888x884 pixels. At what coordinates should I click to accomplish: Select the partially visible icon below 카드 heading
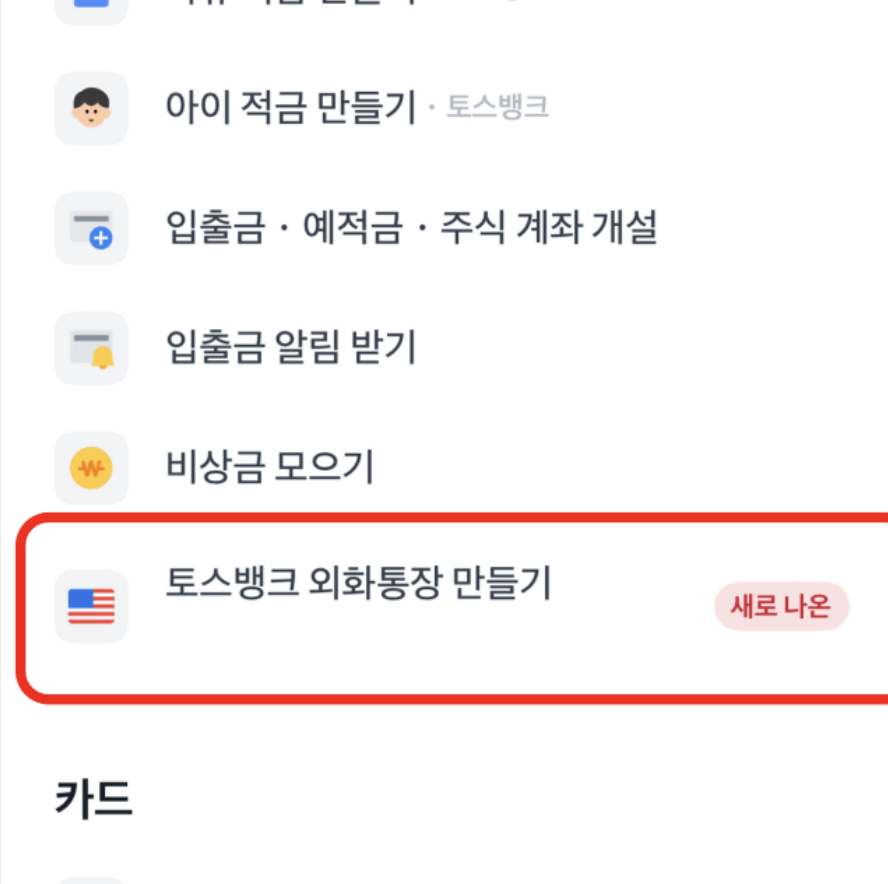tap(91, 878)
